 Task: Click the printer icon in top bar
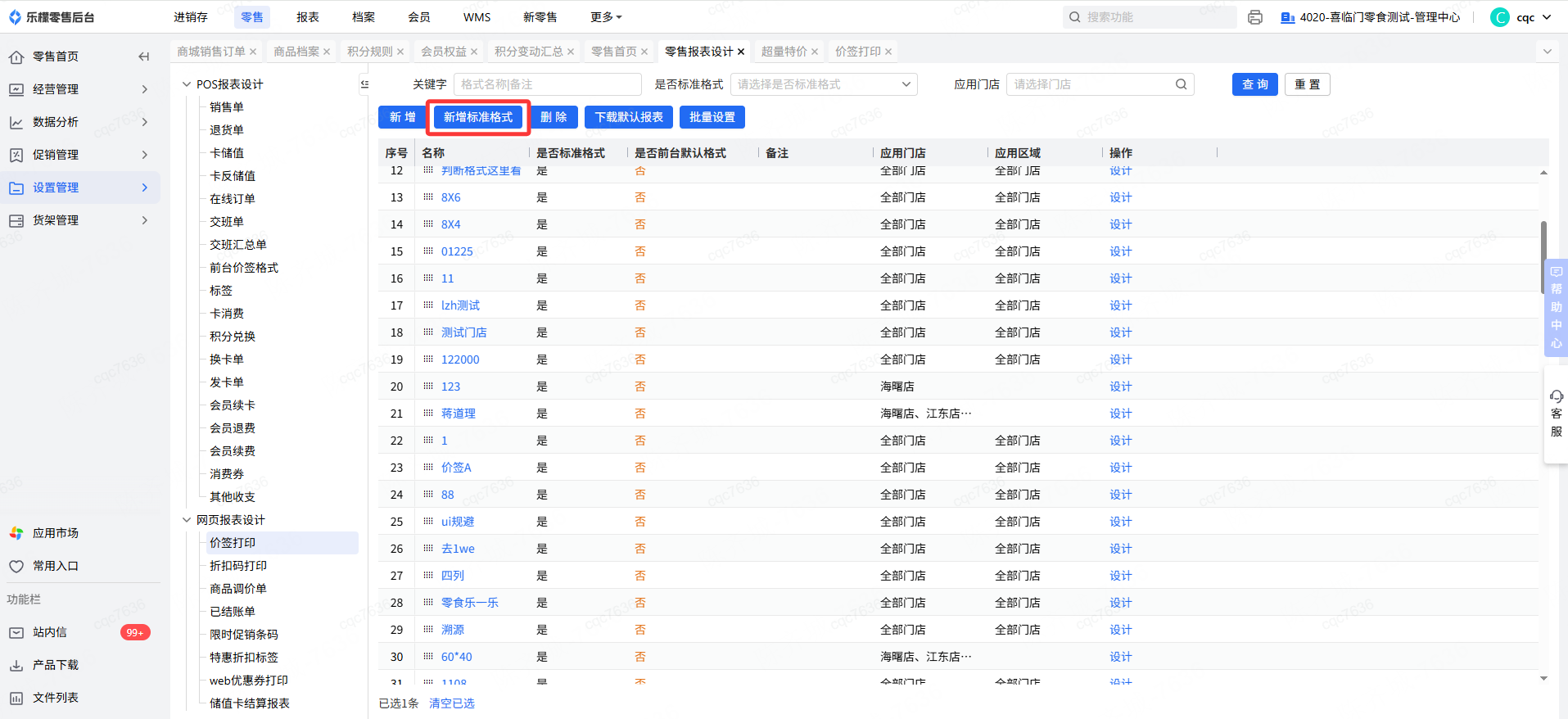coord(1254,17)
